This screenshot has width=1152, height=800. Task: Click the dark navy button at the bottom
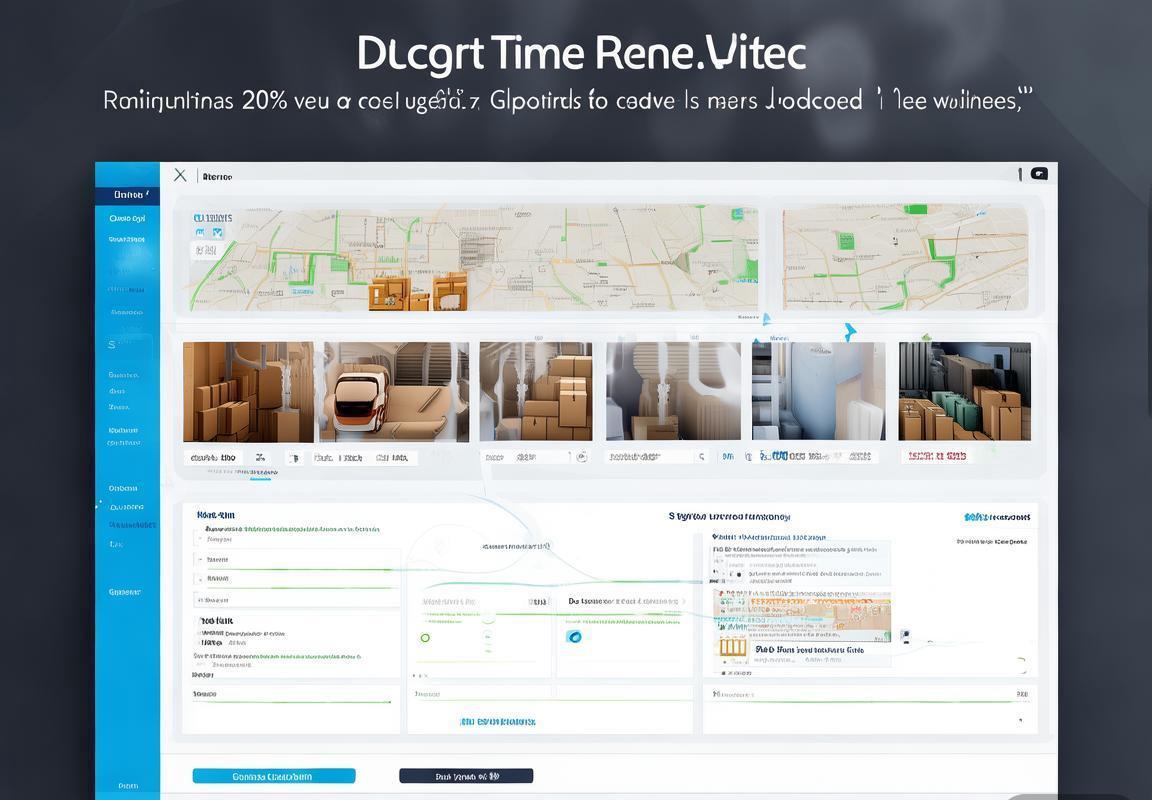[466, 776]
